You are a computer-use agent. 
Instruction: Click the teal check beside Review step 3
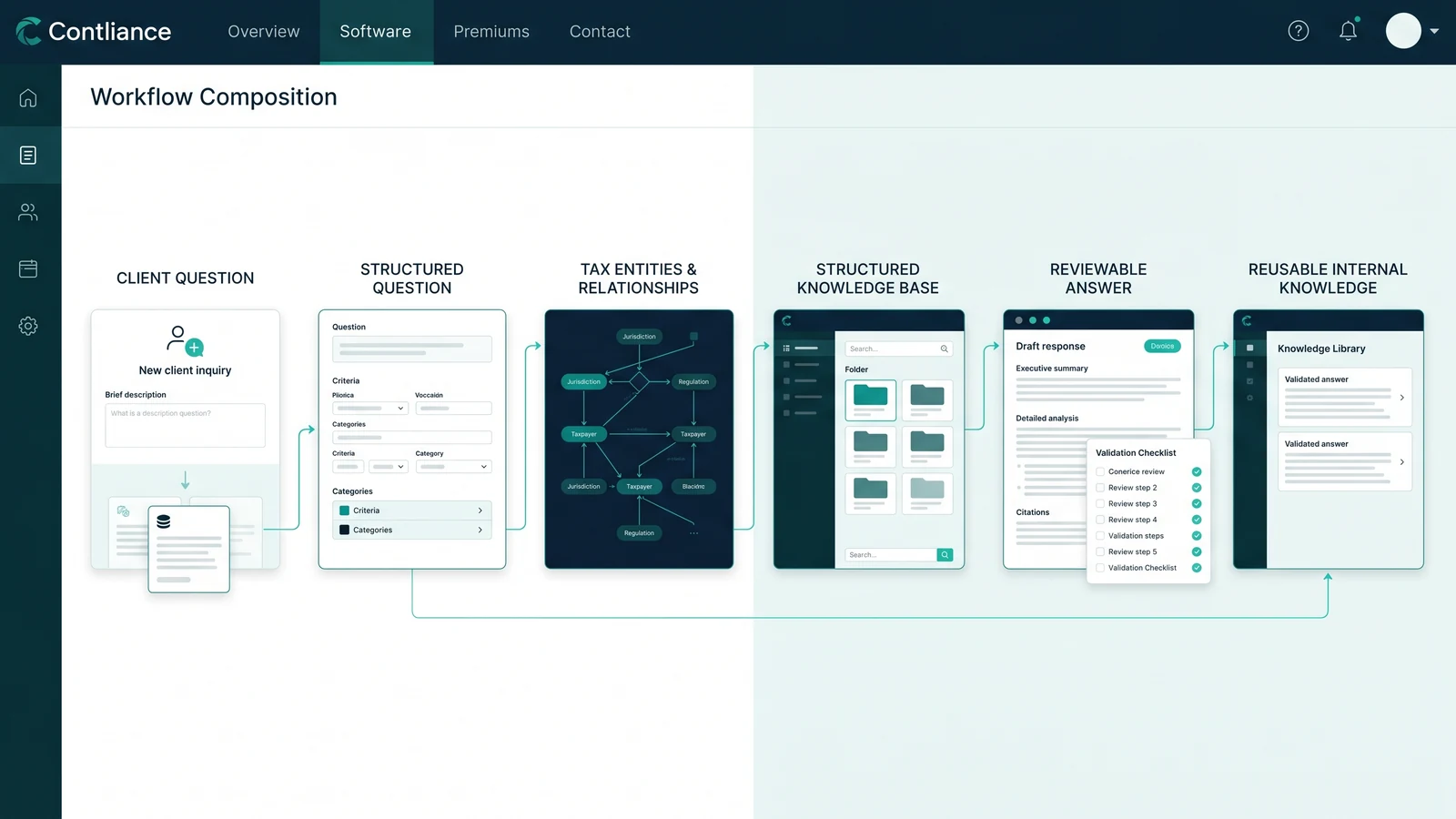pos(1197,504)
